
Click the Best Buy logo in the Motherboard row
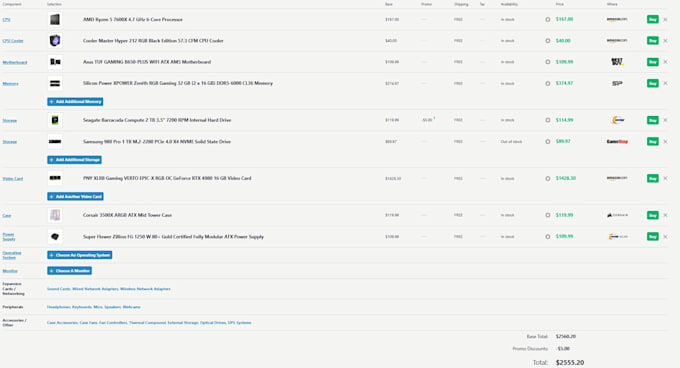(617, 62)
